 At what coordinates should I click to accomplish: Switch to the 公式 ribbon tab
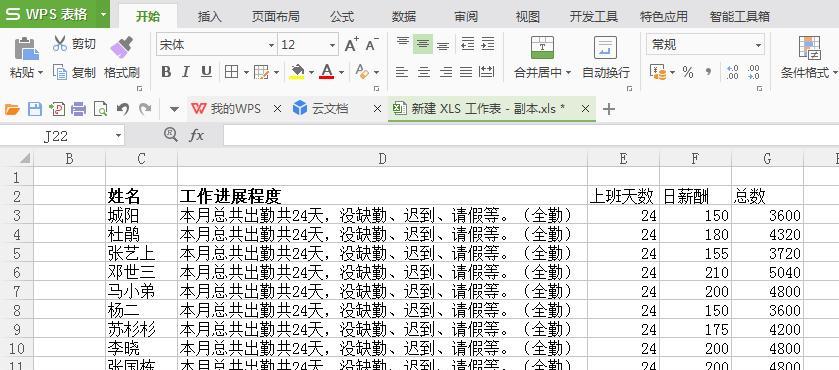(x=342, y=17)
